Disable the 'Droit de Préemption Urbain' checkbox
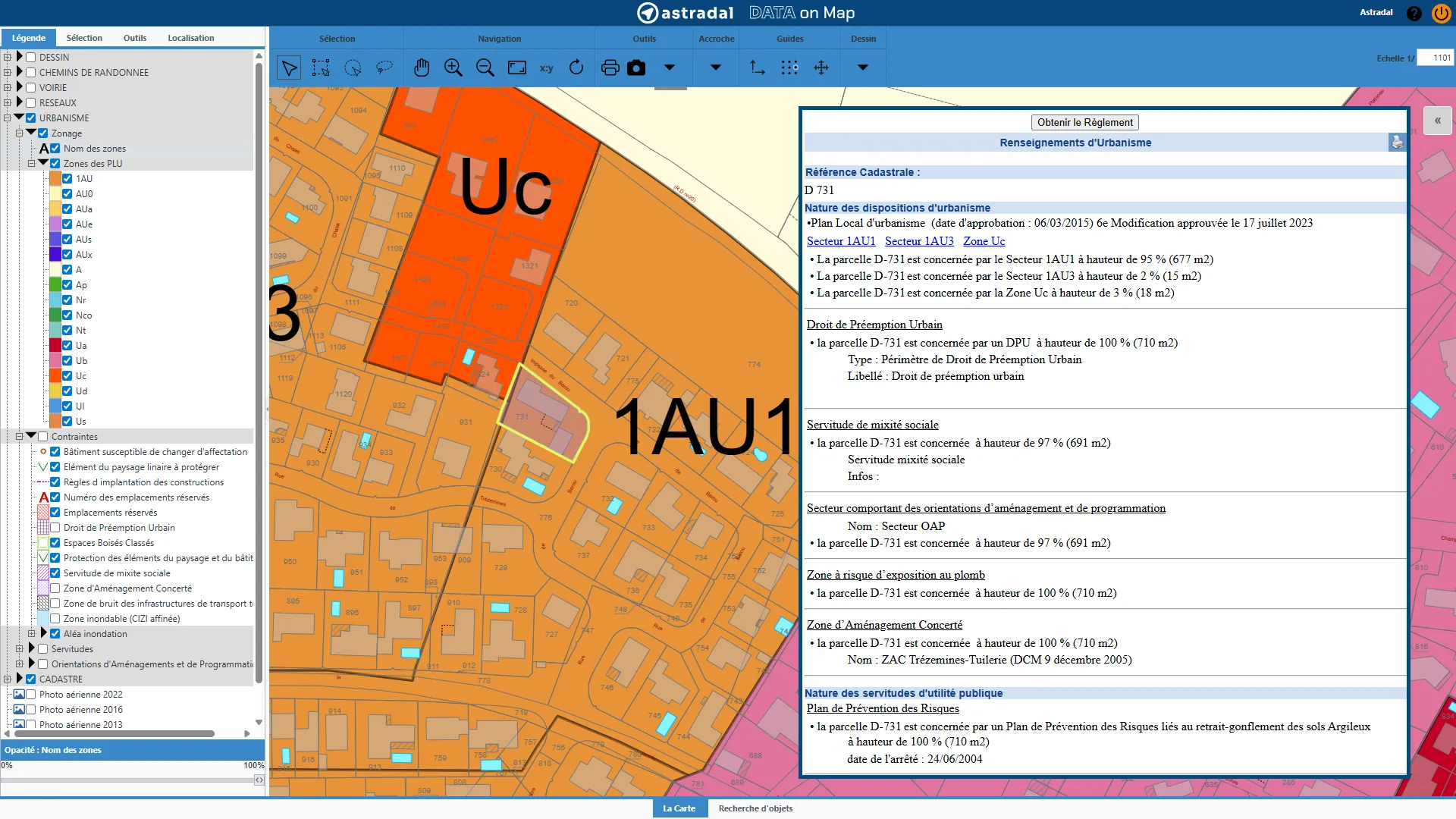 55,528
